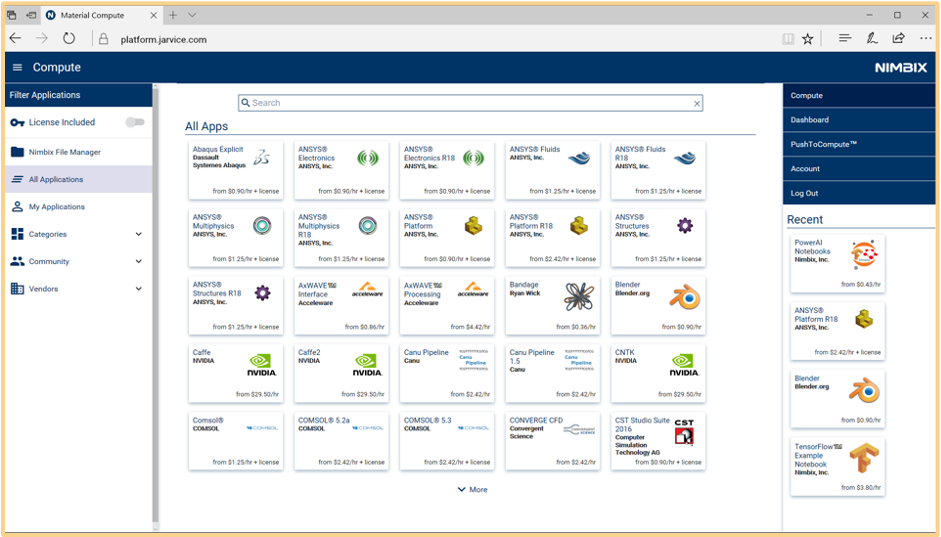Open recent PowerAI Notebooks icon
This screenshot has height=537, width=941.
tap(864, 254)
